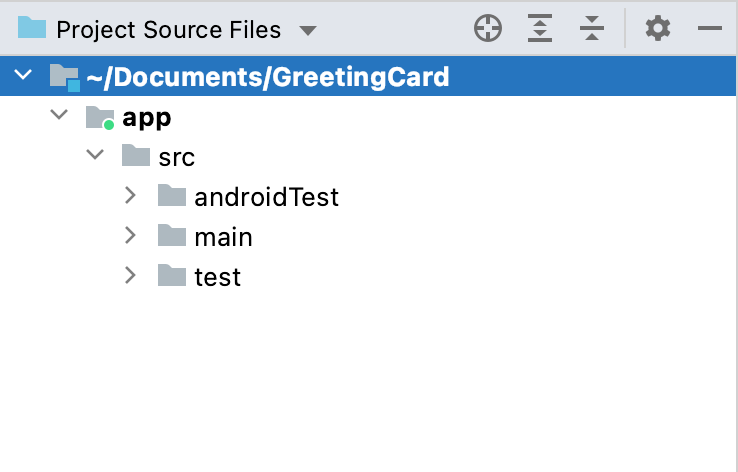Click the GreetingCard project root icon

point(64,77)
